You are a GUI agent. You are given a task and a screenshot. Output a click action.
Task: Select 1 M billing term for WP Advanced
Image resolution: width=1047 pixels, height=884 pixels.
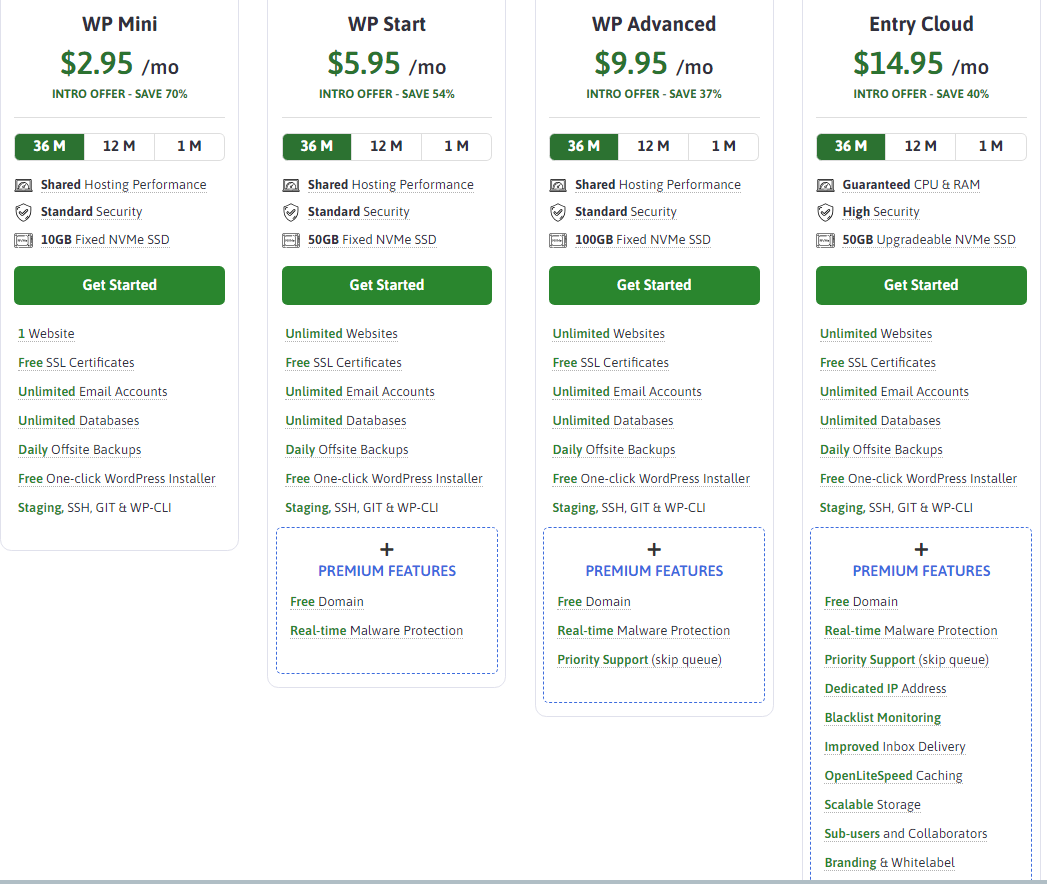(724, 146)
